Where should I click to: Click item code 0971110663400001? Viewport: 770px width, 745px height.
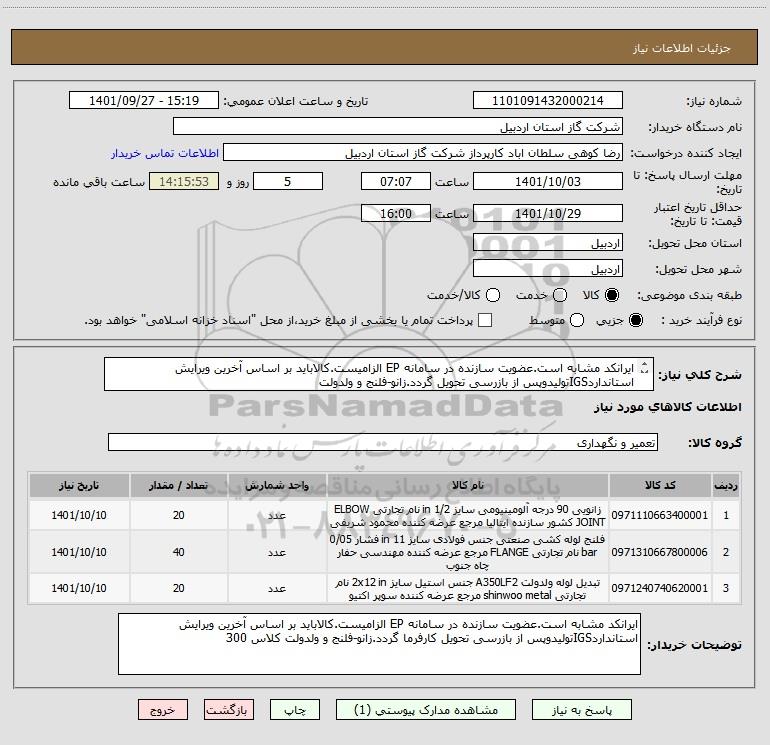tap(660, 515)
